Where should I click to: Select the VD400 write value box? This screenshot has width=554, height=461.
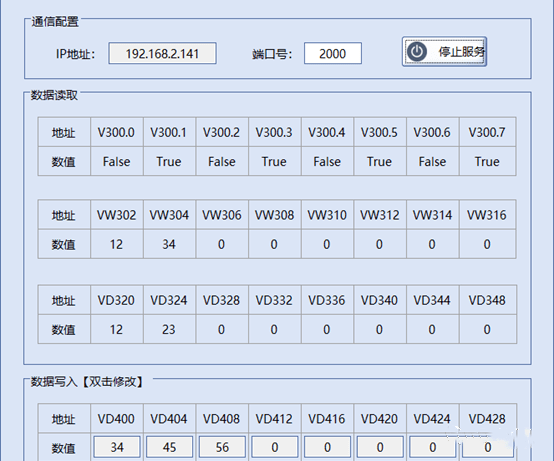click(x=117, y=447)
